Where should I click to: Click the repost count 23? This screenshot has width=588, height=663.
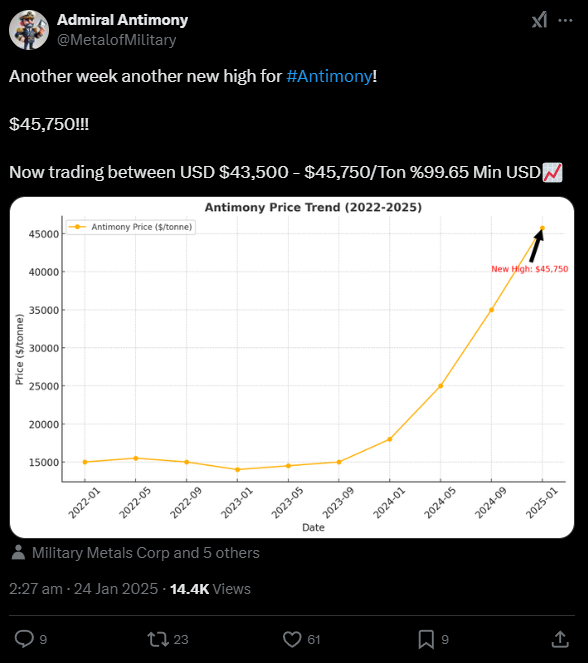181,640
